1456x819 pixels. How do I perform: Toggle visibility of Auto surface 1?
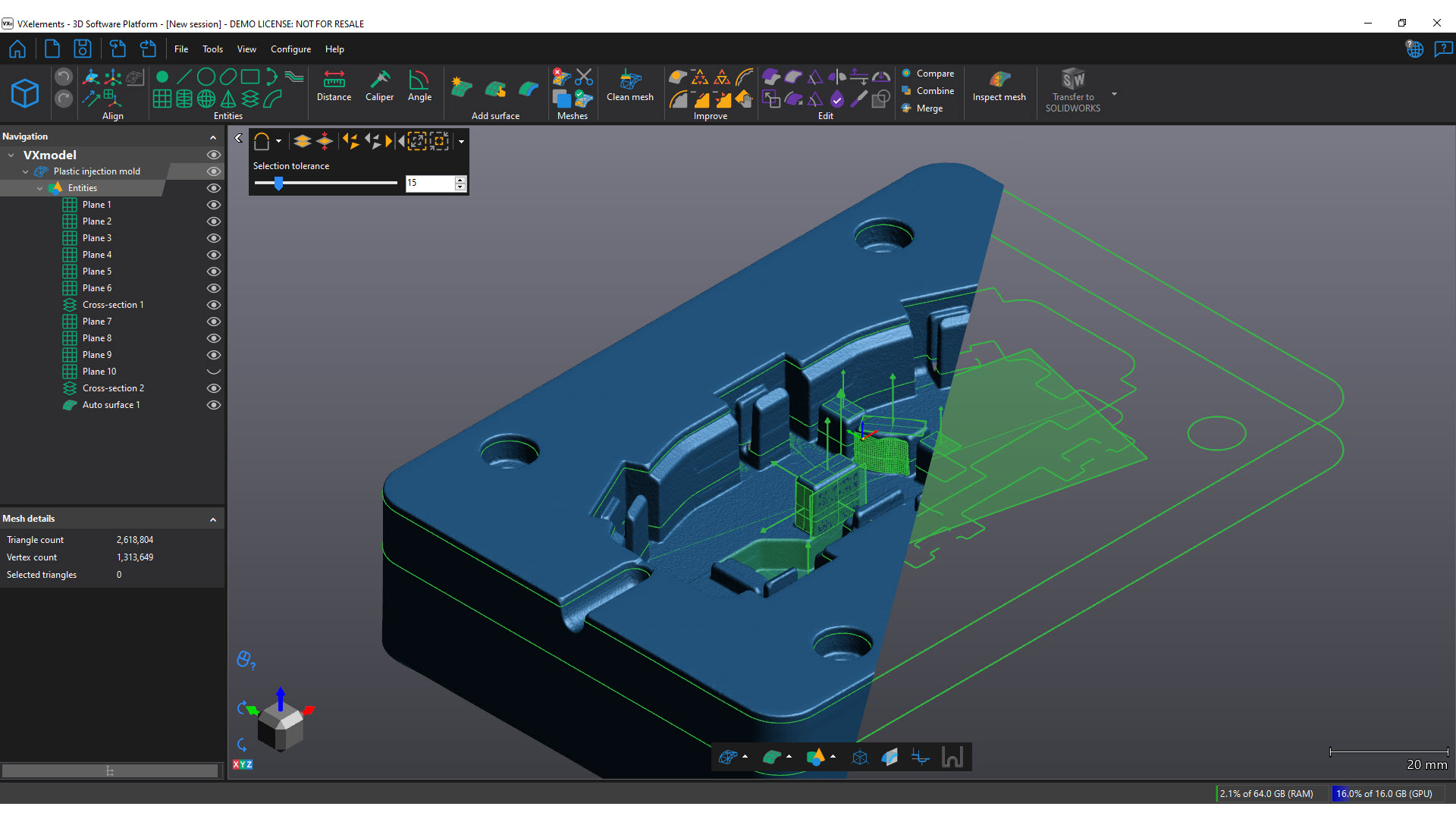click(214, 405)
